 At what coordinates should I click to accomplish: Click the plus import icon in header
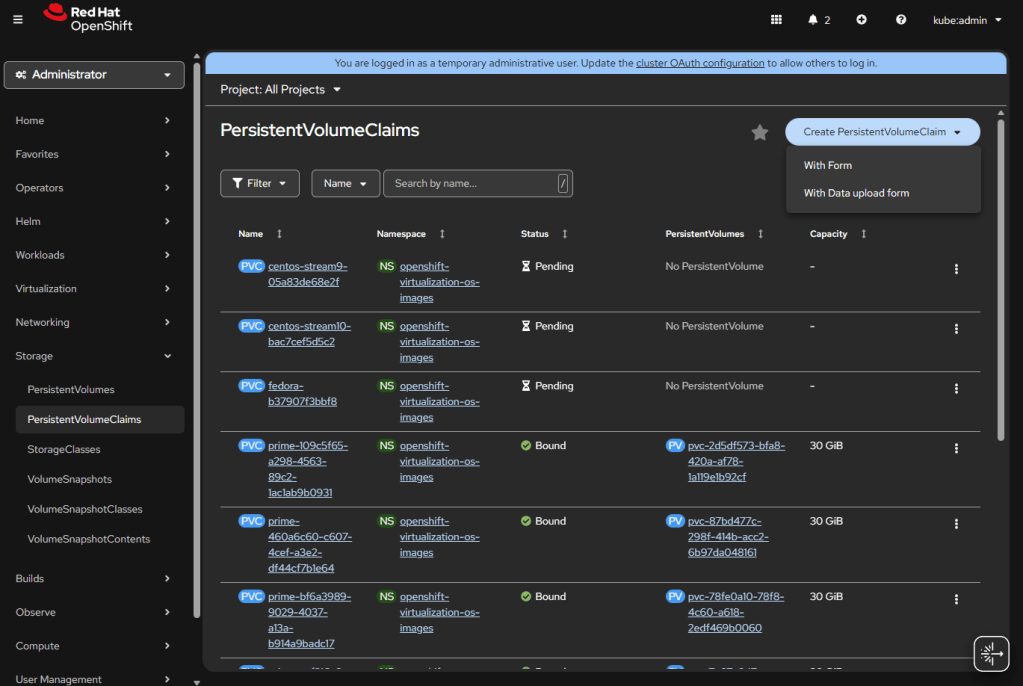click(861, 20)
